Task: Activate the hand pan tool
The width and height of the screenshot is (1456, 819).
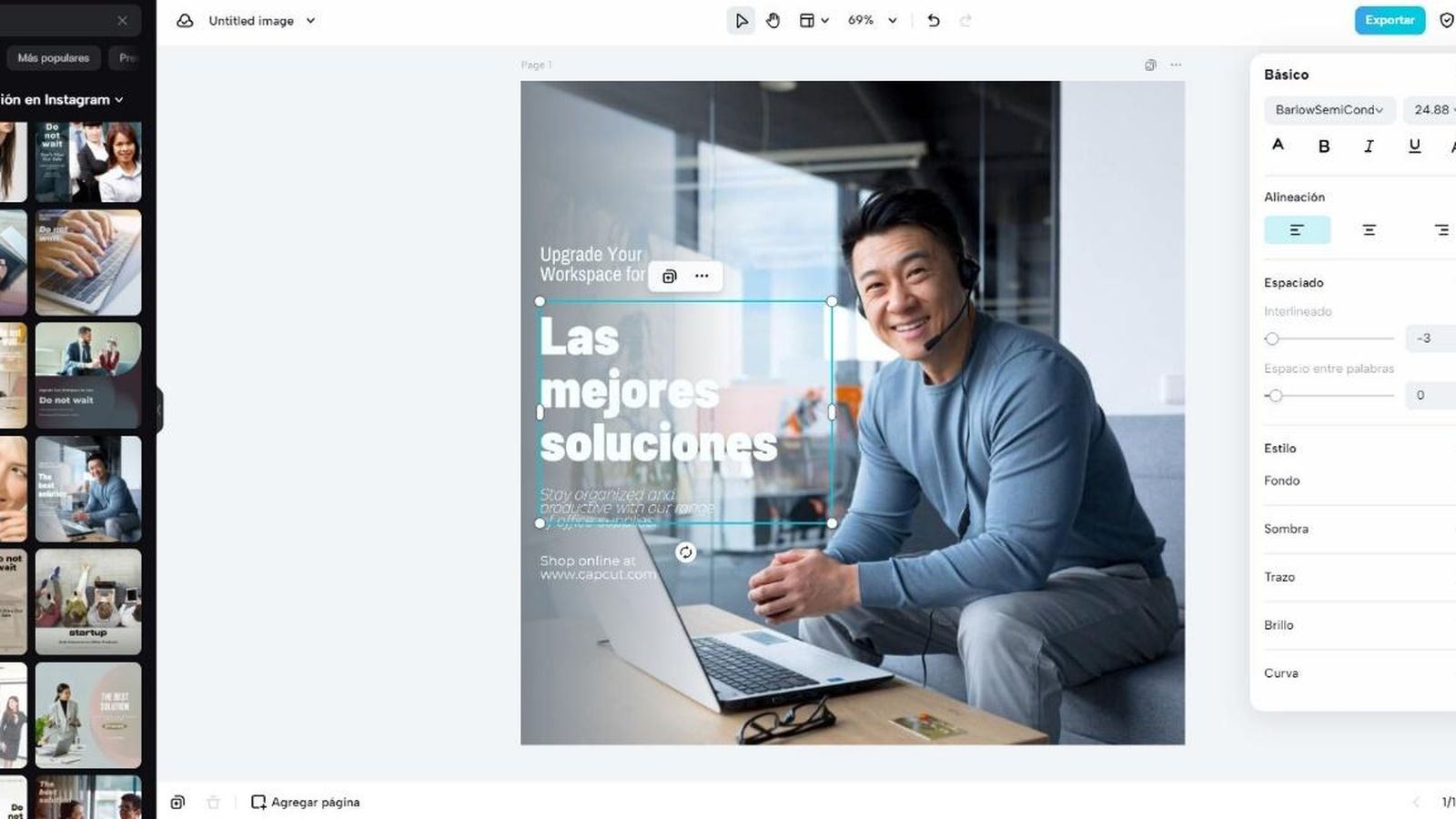Action: [x=773, y=20]
